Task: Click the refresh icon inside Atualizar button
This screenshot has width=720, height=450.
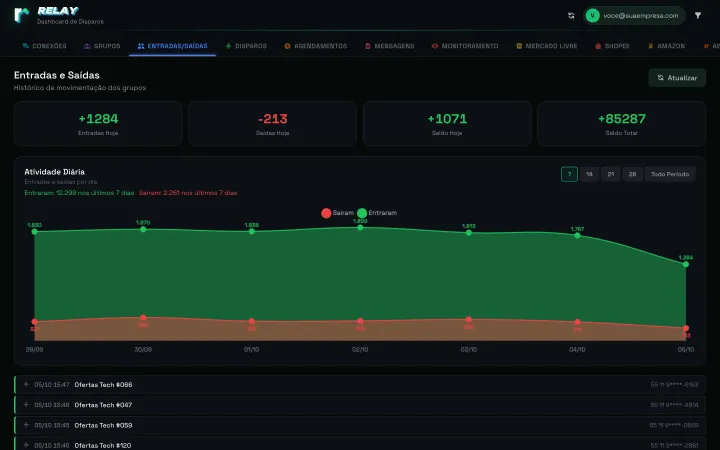Action: [x=660, y=78]
